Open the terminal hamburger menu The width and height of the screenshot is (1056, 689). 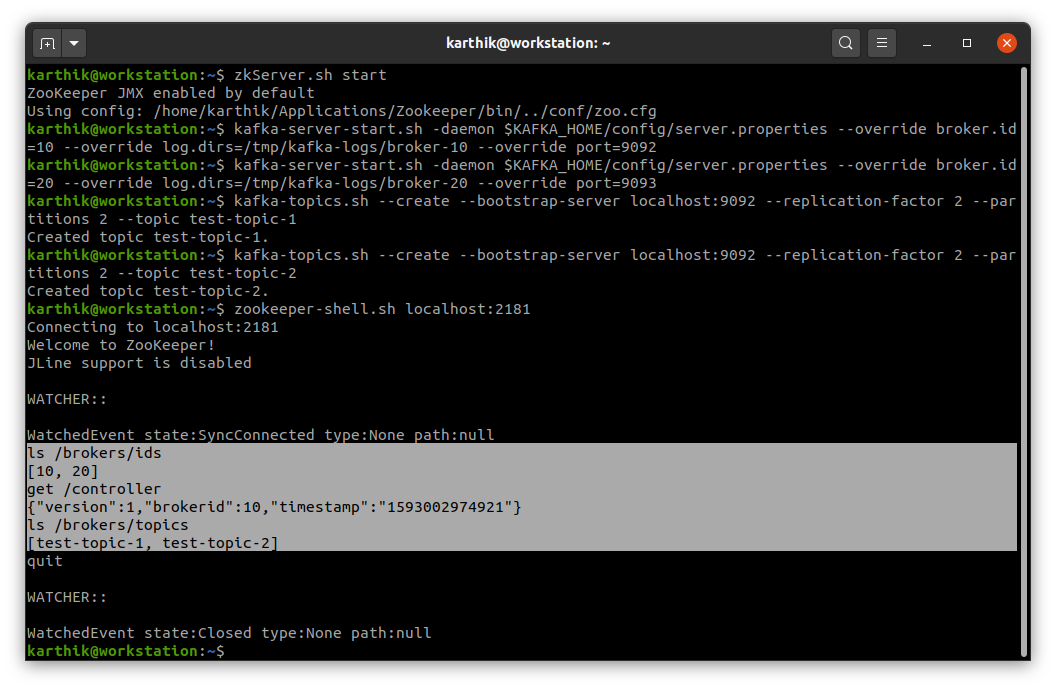pos(882,44)
